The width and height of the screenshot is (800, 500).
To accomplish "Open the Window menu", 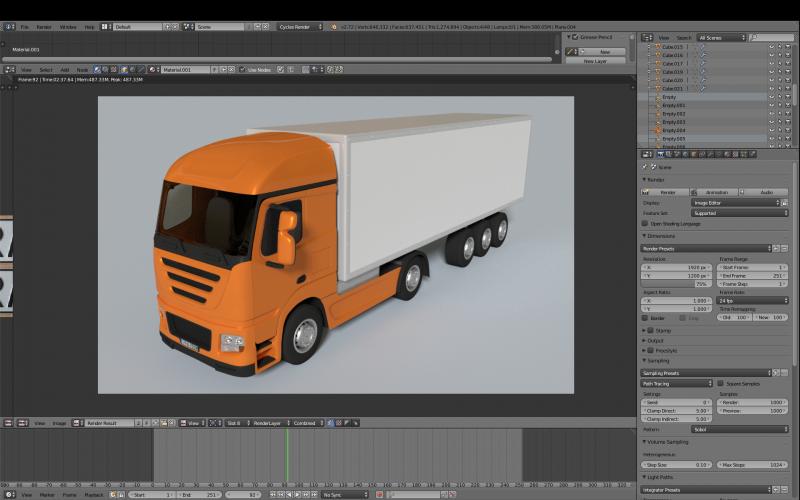I will point(68,27).
